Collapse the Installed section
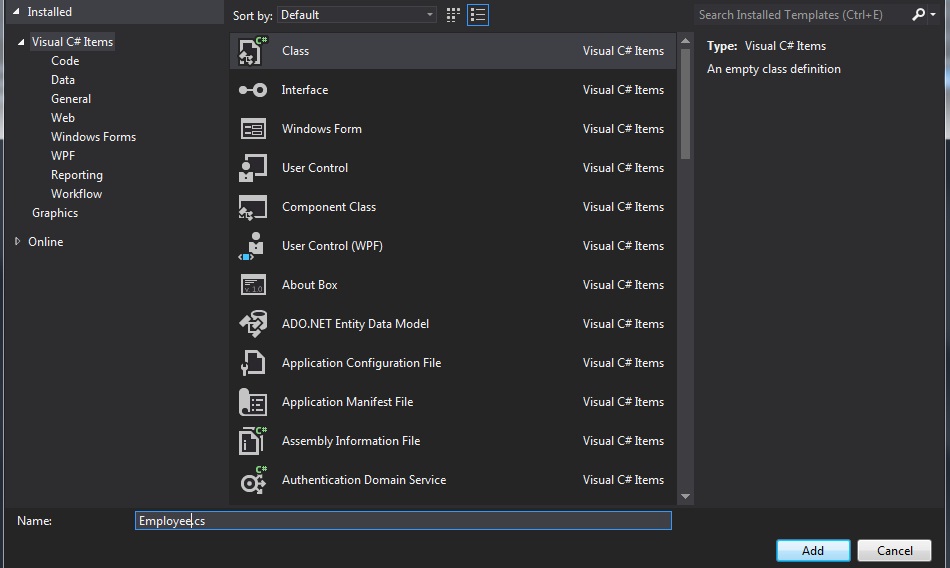950x568 pixels. [x=17, y=12]
